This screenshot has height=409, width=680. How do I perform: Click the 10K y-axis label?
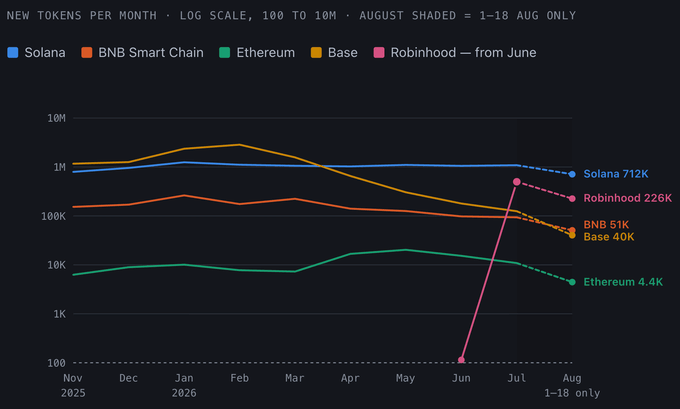coord(56,265)
